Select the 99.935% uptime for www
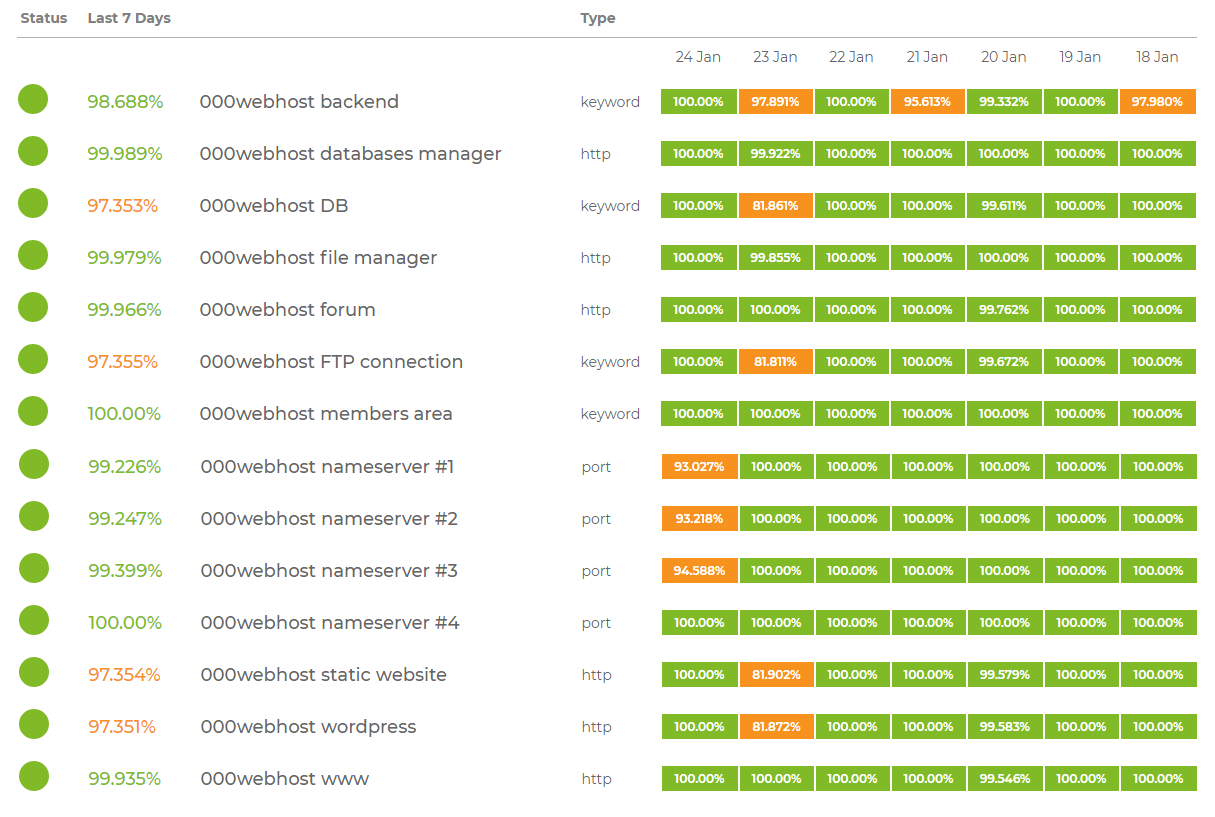Viewport: 1215px width, 817px height. coord(124,779)
